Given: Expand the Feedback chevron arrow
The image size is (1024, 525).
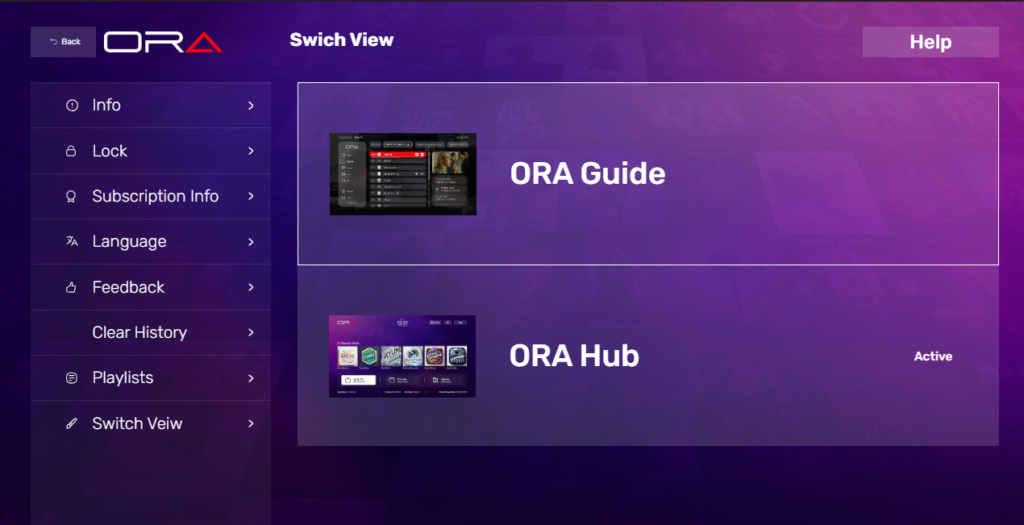Looking at the screenshot, I should click(x=251, y=287).
